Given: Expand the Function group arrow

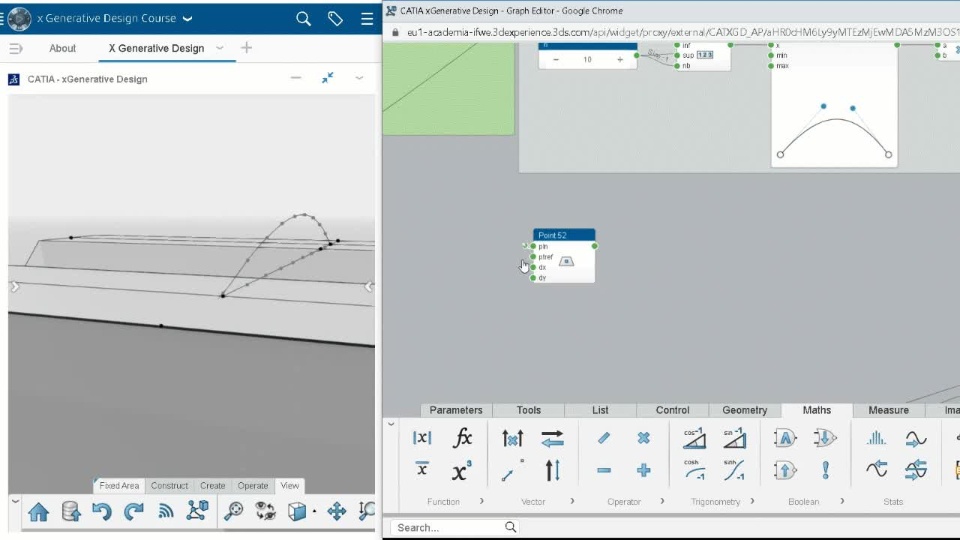Looking at the screenshot, I should pos(482,501).
